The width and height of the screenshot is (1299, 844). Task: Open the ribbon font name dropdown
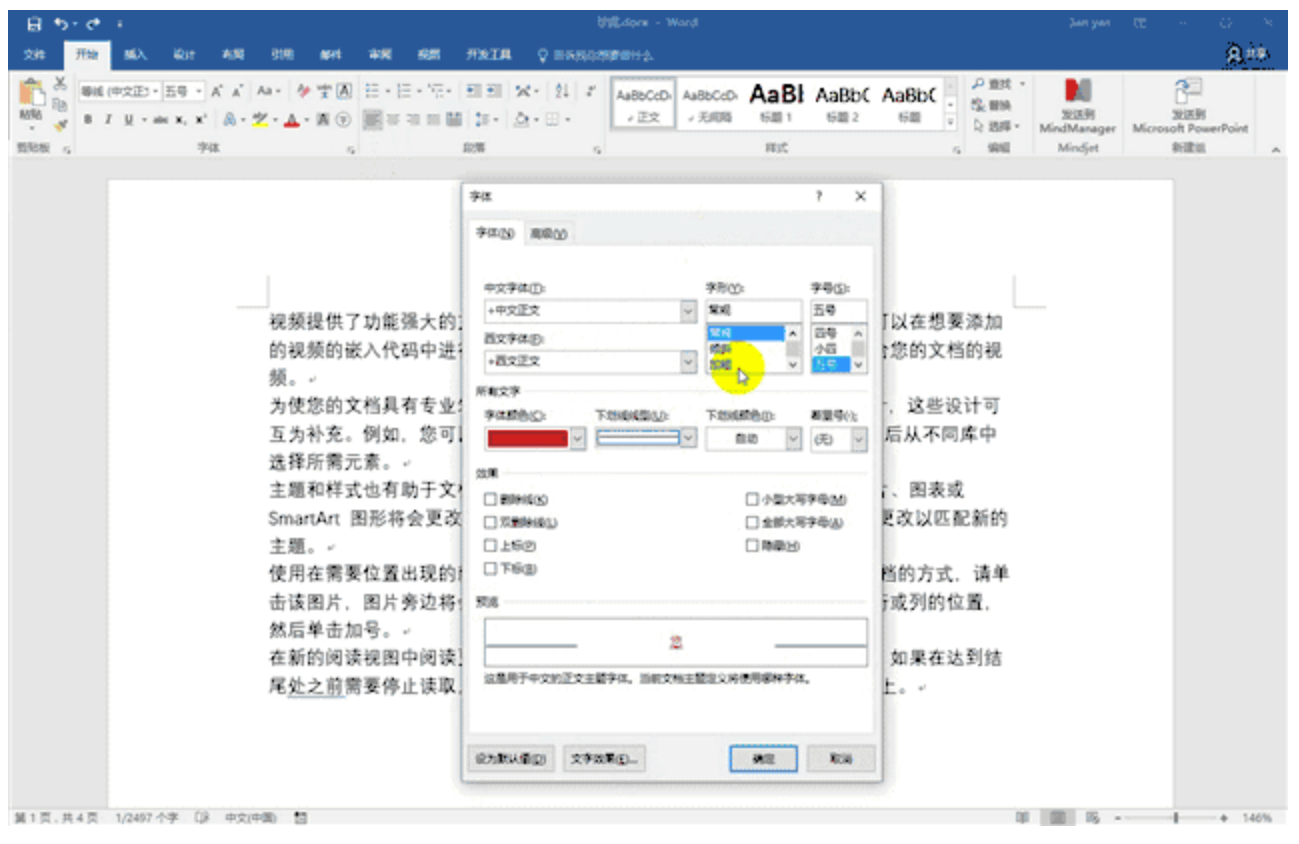[155, 91]
